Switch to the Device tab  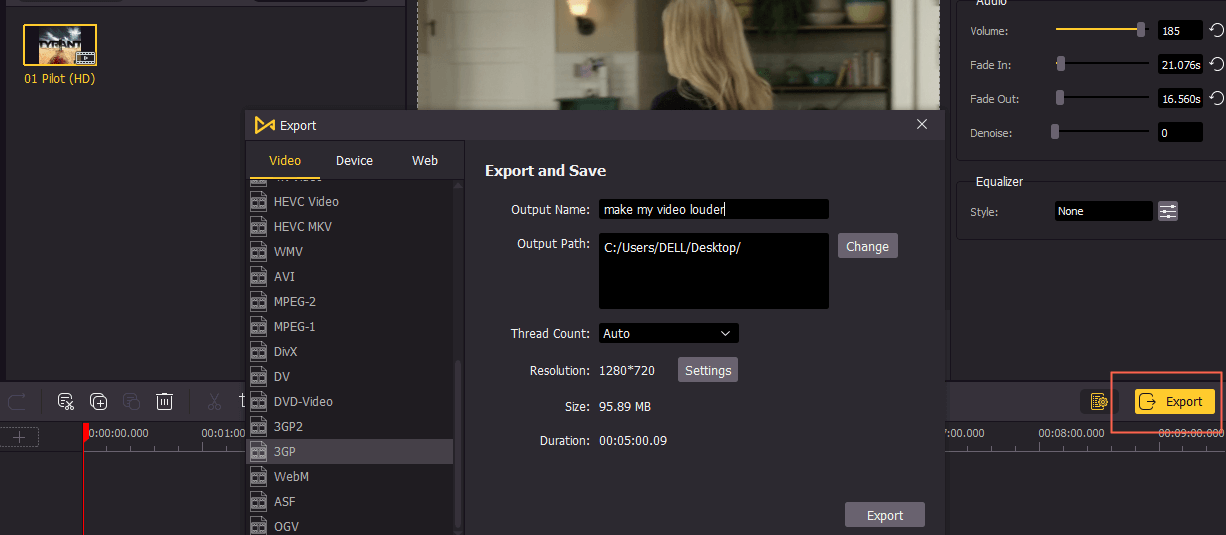354,160
